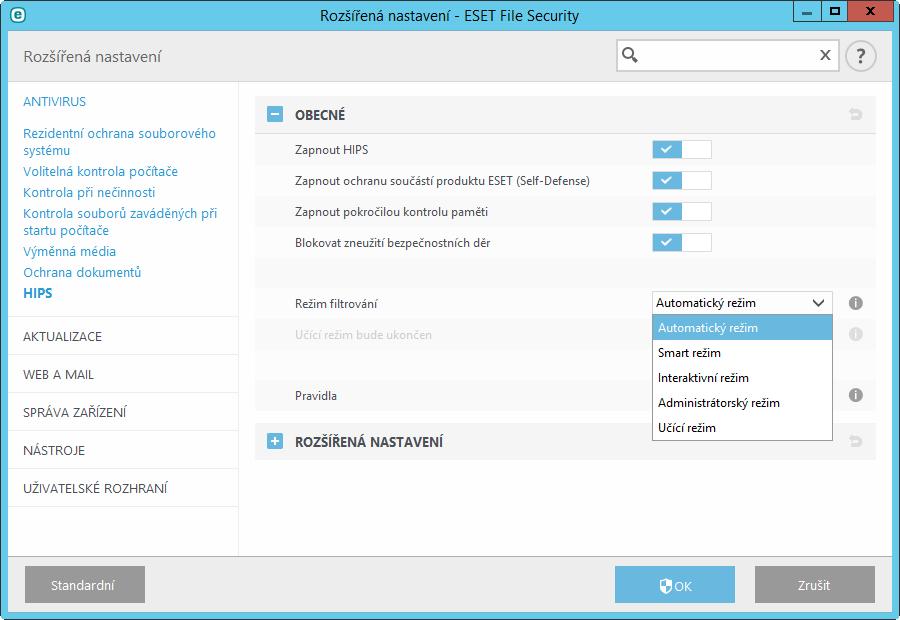This screenshot has height=620, width=900.
Task: Toggle Self-Defense protection switch
Action: coord(682,180)
